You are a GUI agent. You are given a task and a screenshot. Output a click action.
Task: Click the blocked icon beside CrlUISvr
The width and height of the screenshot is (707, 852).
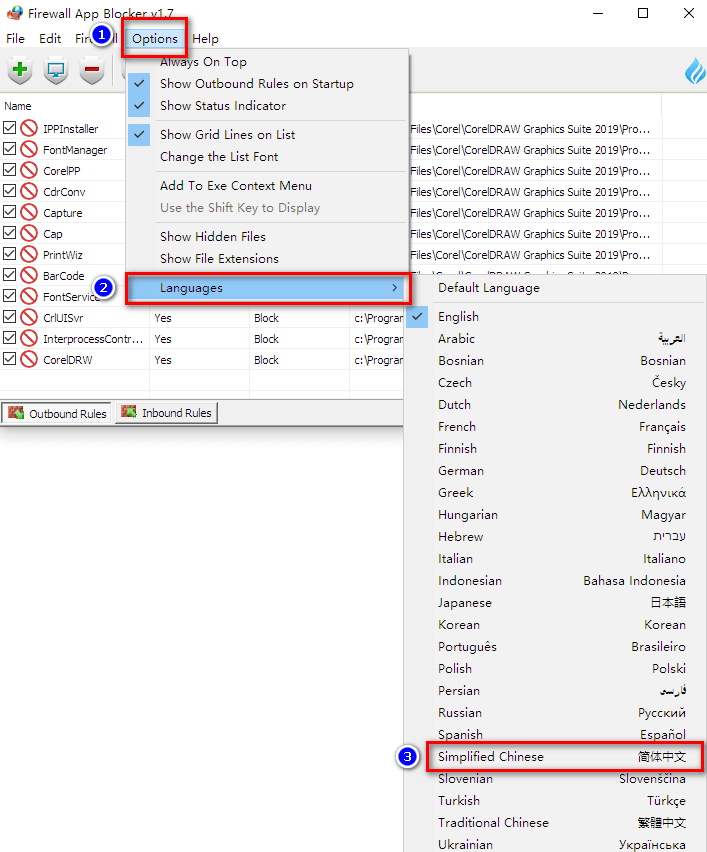[29, 317]
